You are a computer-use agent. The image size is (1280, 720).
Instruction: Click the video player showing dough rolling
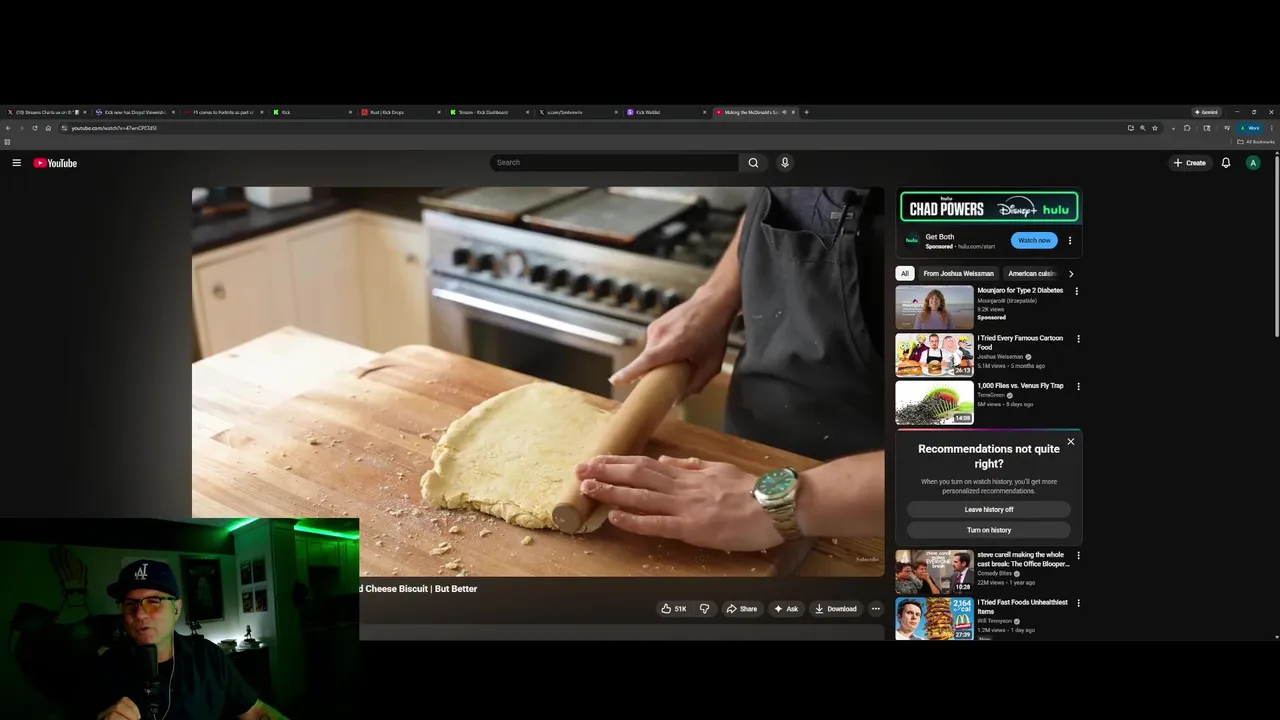pyautogui.click(x=538, y=381)
